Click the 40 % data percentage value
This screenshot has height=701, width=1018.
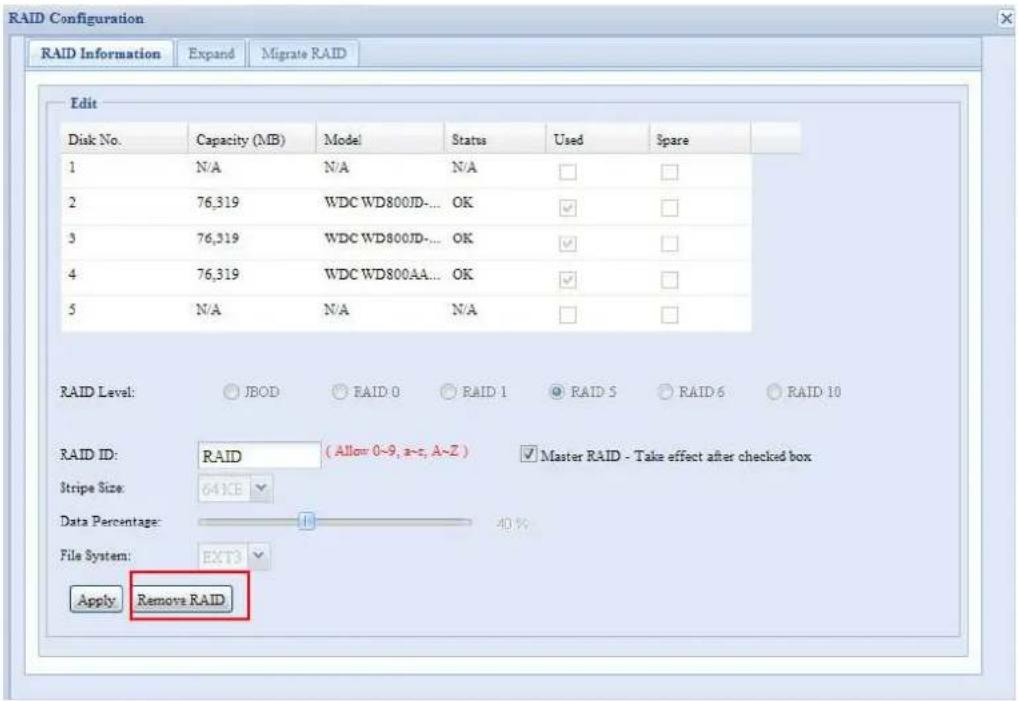pyautogui.click(x=512, y=523)
